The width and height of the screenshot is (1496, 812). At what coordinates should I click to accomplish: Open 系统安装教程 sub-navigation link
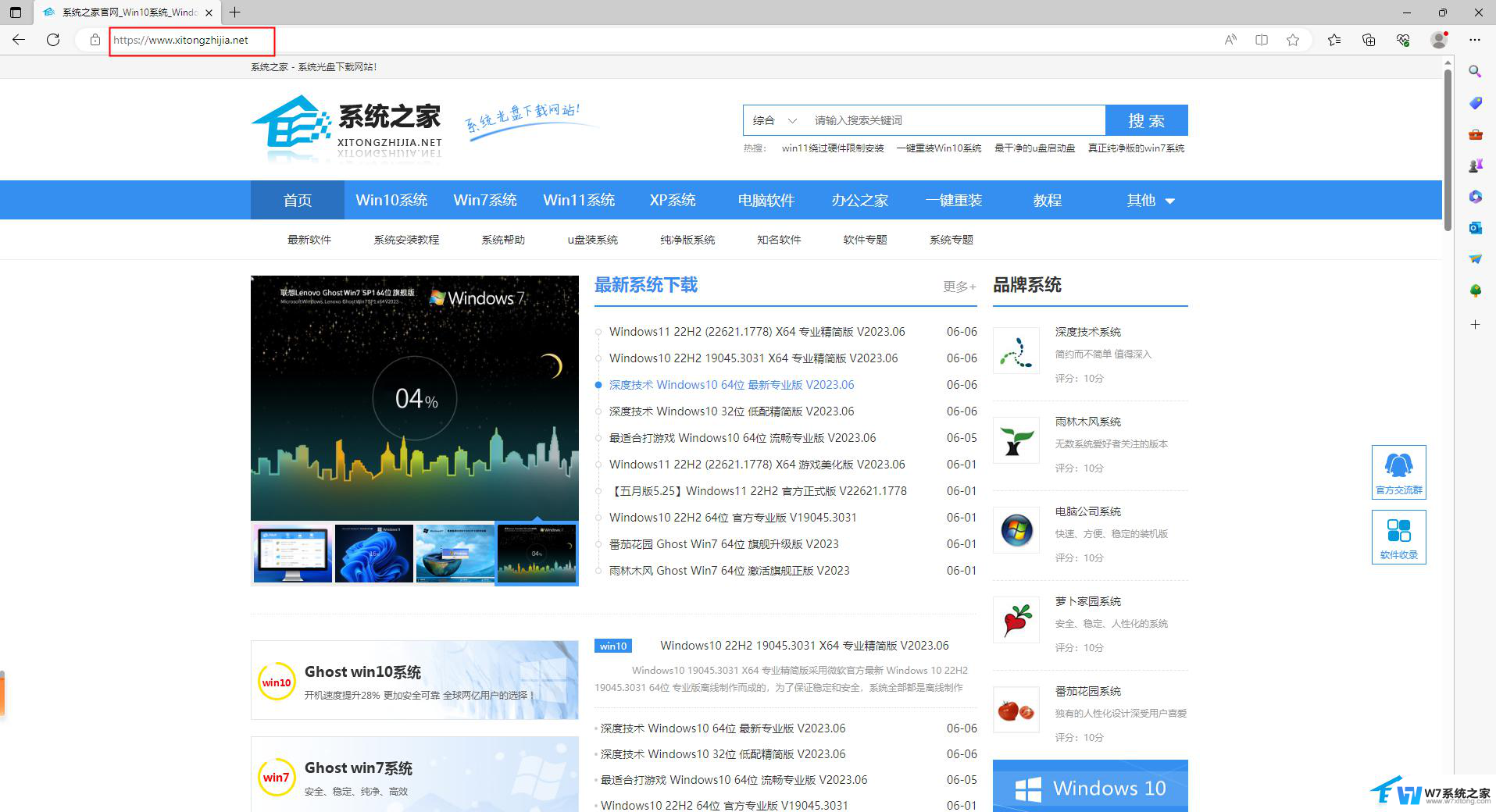[x=406, y=240]
